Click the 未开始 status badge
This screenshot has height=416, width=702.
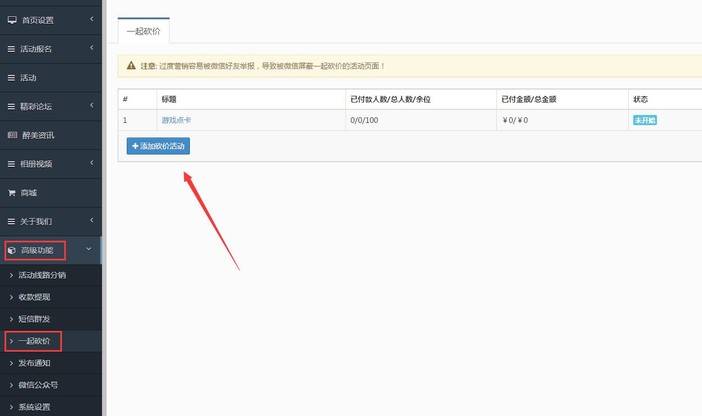coord(645,120)
